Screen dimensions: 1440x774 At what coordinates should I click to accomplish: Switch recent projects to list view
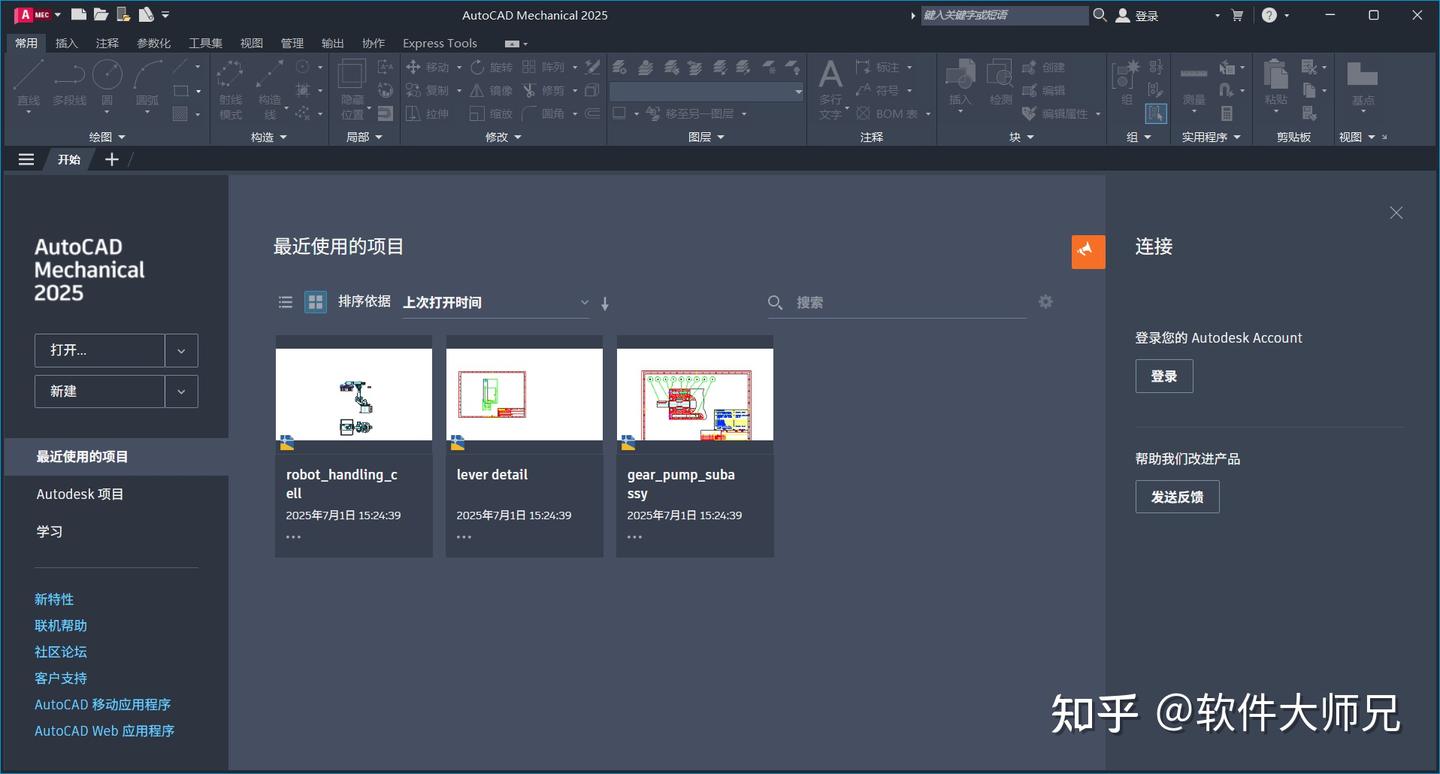click(285, 301)
